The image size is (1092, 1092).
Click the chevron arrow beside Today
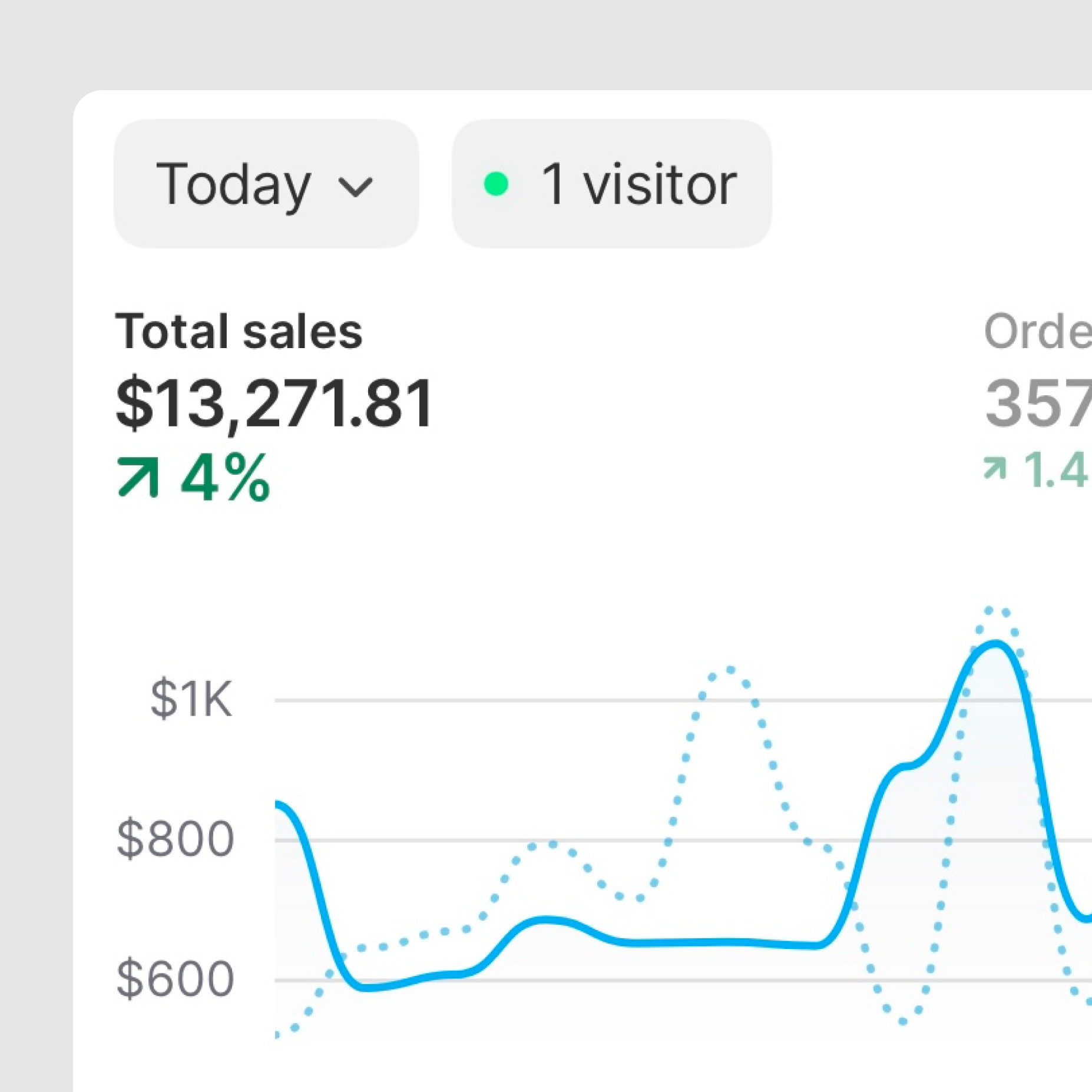click(355, 187)
